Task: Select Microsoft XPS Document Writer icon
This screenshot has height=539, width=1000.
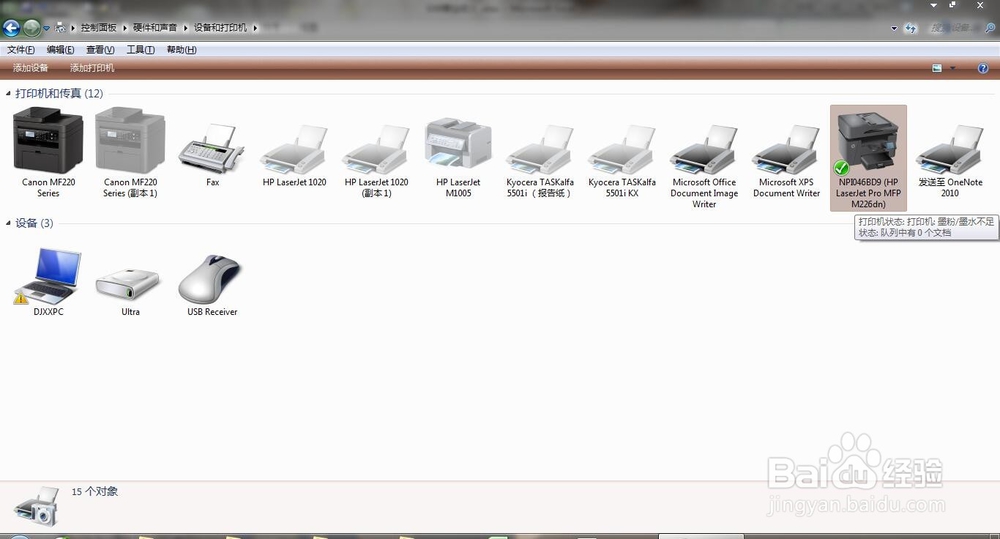Action: coord(786,149)
